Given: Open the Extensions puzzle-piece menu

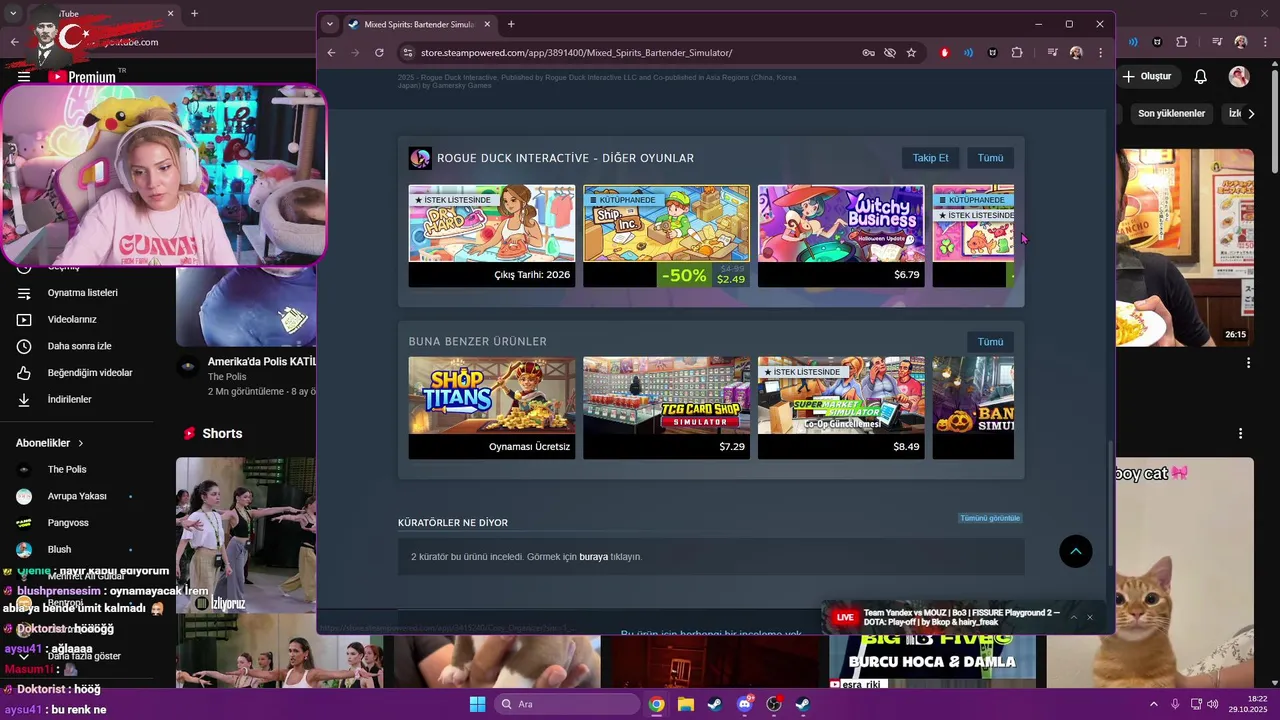Looking at the screenshot, I should (x=1017, y=52).
